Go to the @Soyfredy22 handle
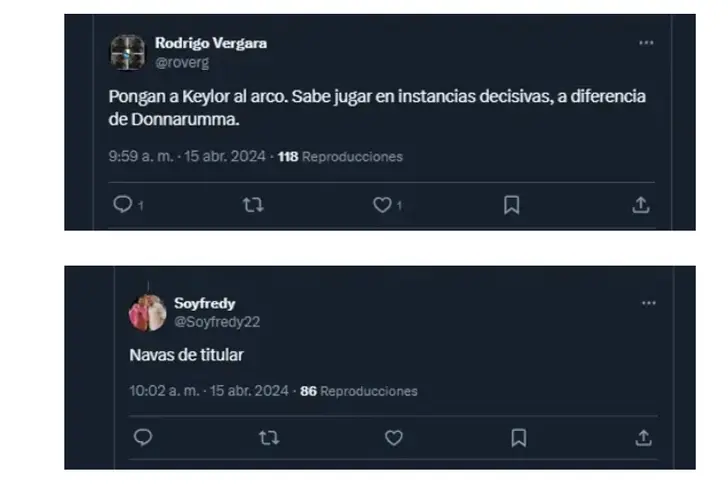This screenshot has width=728, height=488. [217, 322]
